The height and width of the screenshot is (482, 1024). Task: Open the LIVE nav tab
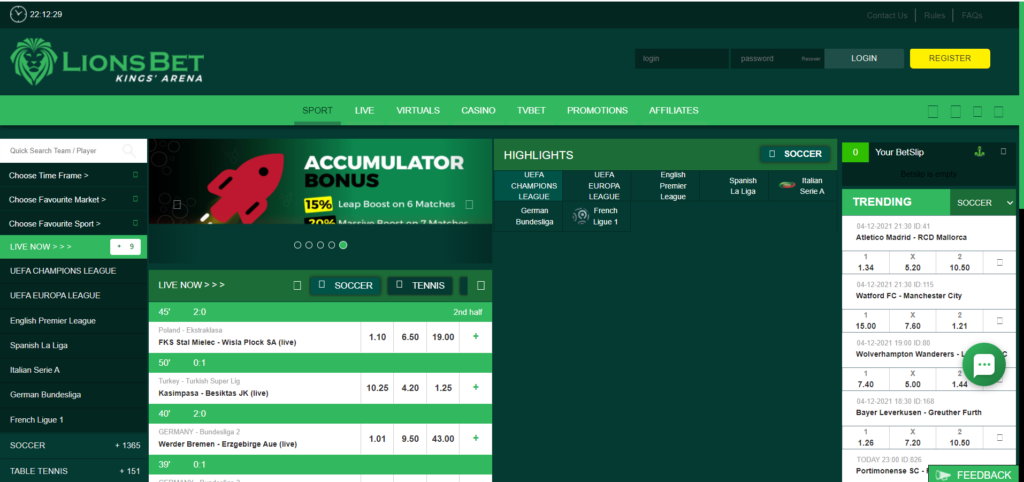(364, 110)
